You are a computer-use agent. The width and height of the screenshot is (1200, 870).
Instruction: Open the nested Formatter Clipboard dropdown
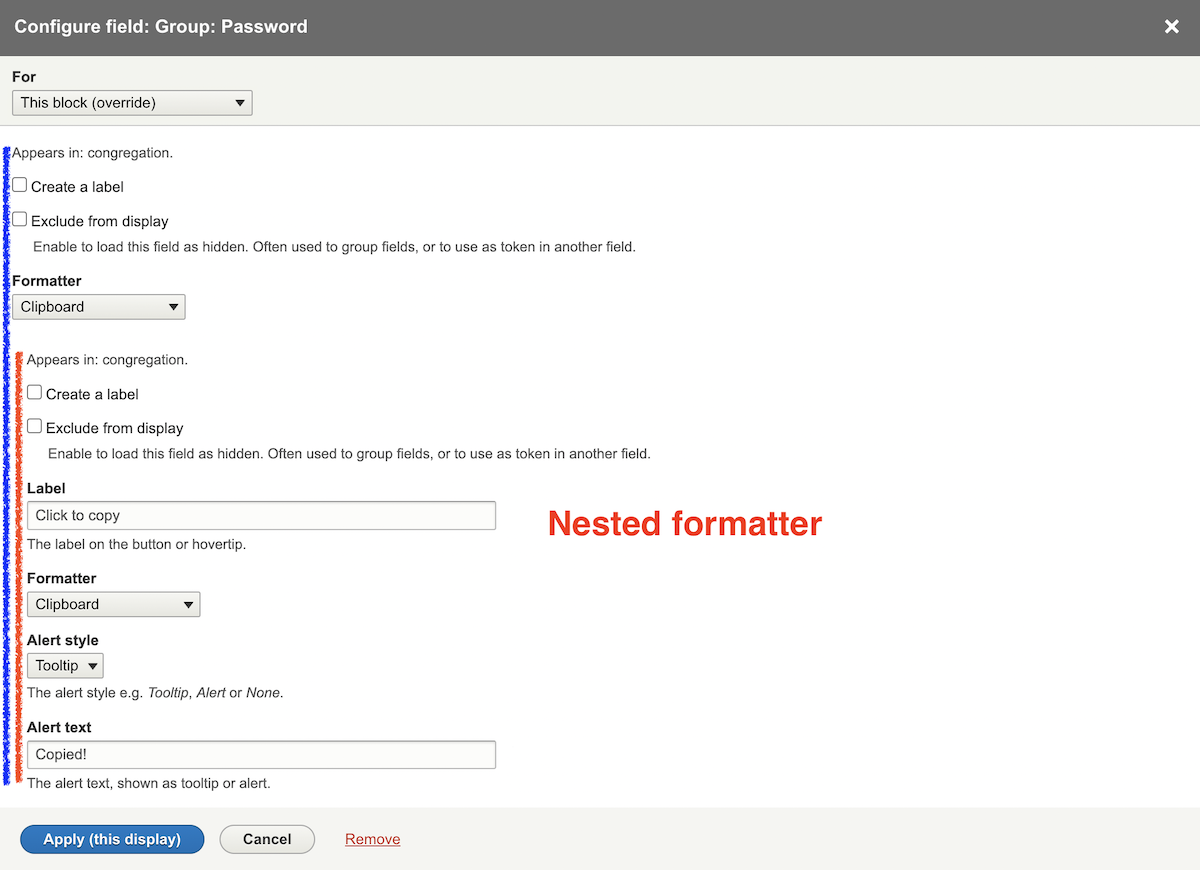[114, 604]
